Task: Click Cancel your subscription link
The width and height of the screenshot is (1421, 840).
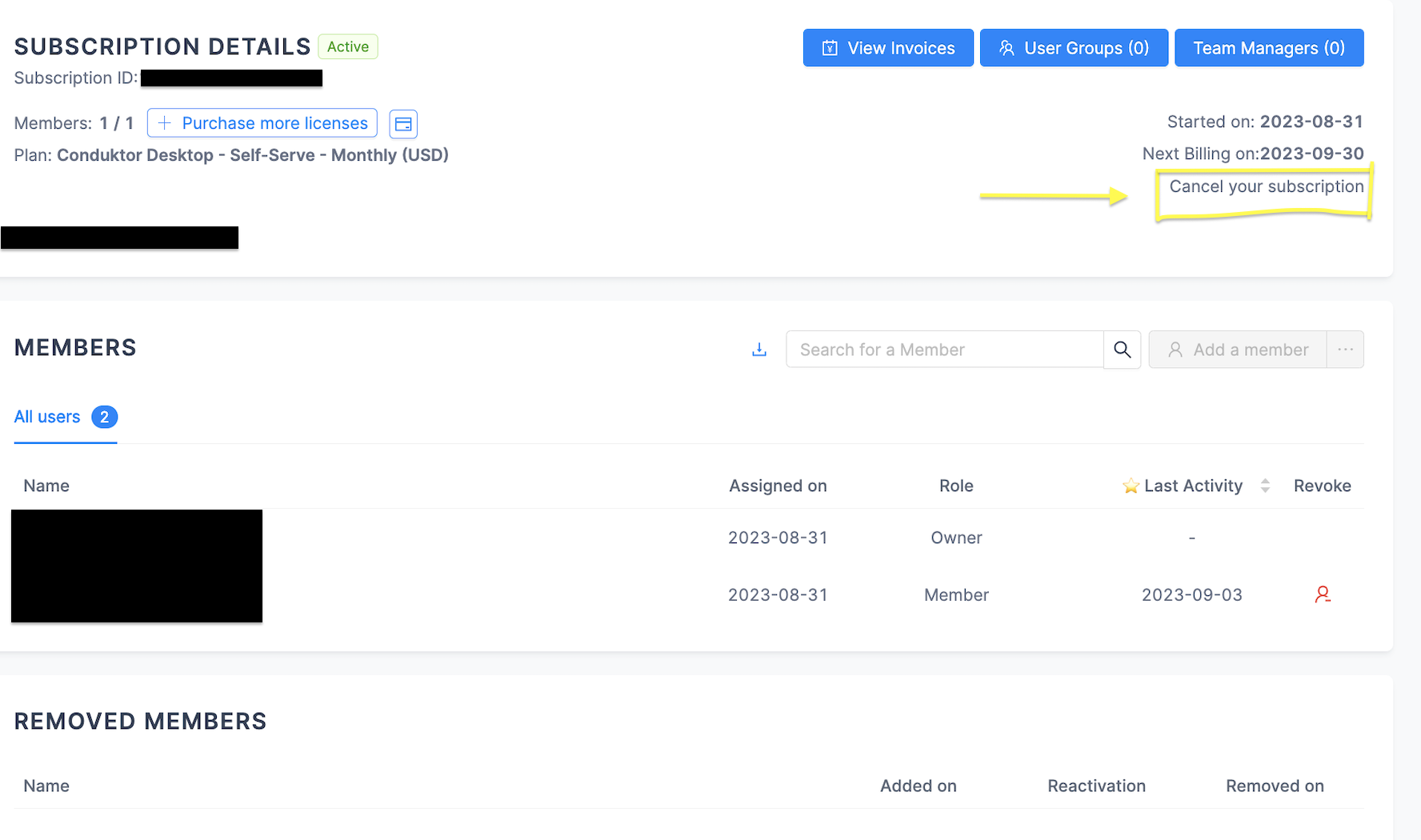Action: click(1267, 186)
